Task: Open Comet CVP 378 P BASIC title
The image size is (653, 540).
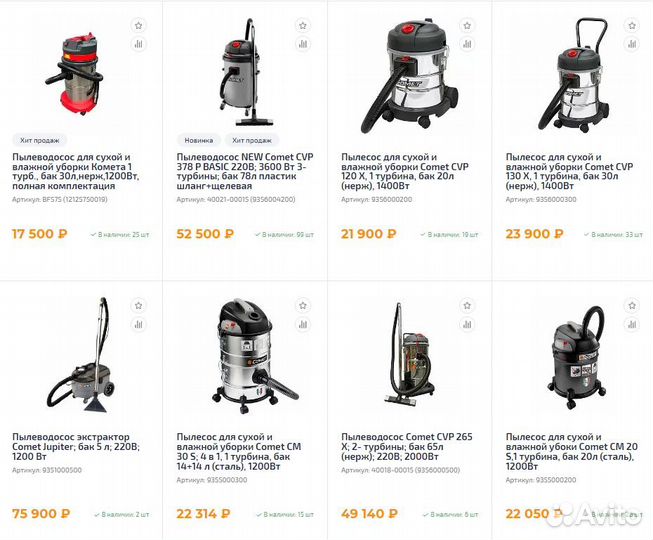Action: [x=245, y=171]
